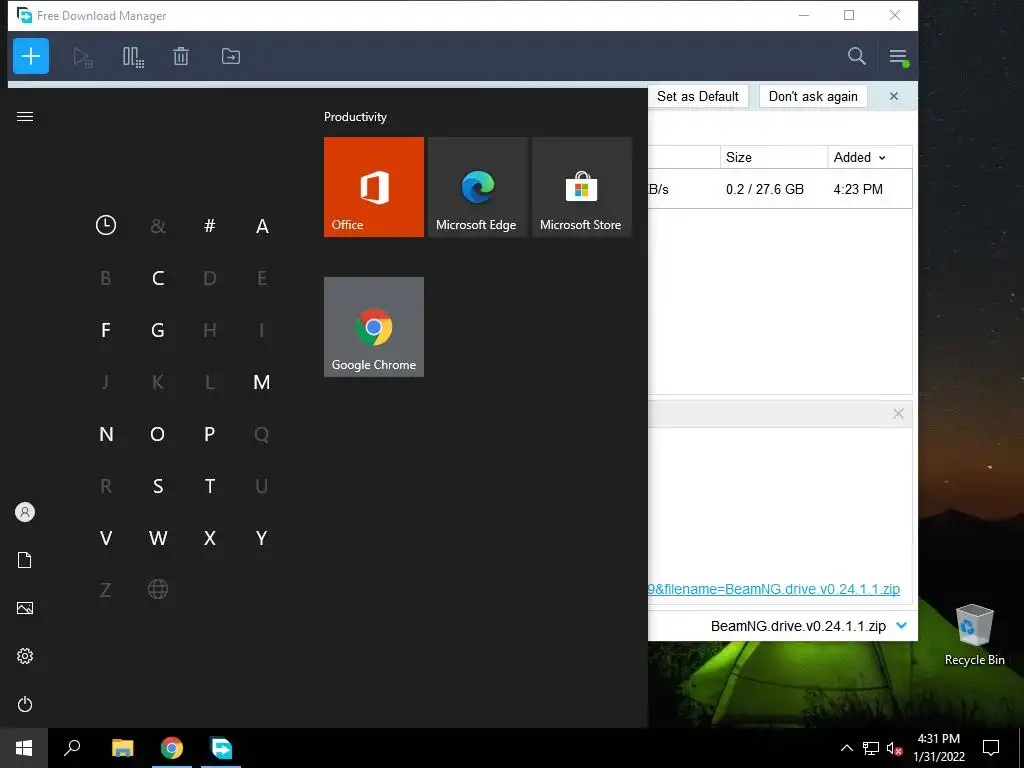Expand Start menu hamburger button
This screenshot has height=768, width=1024.
point(25,117)
